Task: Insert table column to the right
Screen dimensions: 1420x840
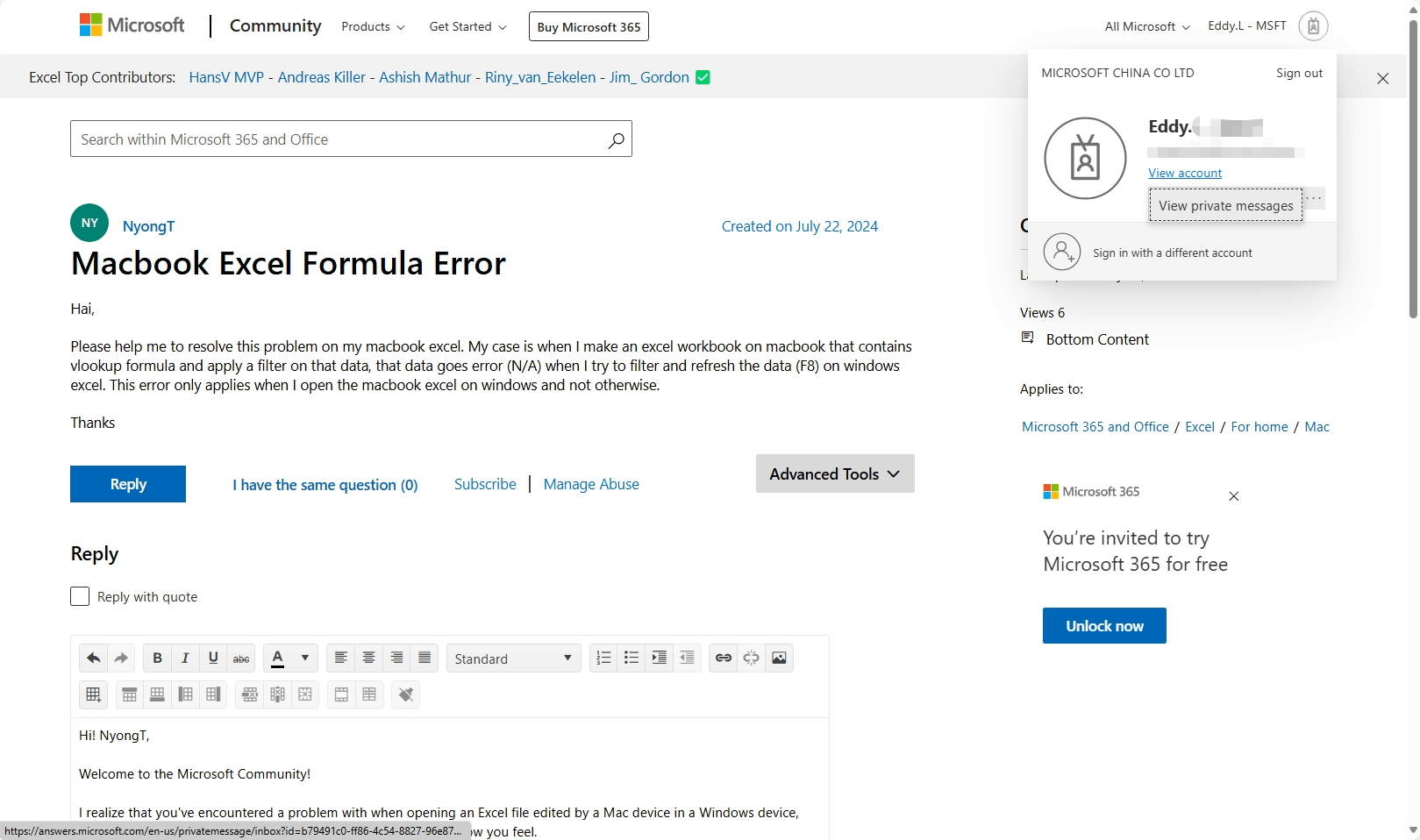Action: 214,694
